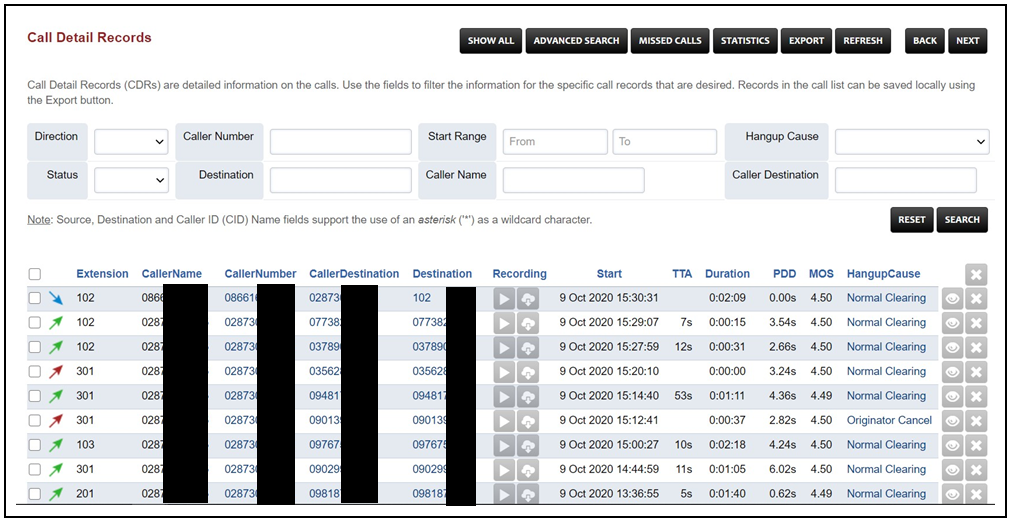Delete the 15:14:40 call record
This screenshot has width=1012, height=523.
click(x=976, y=396)
